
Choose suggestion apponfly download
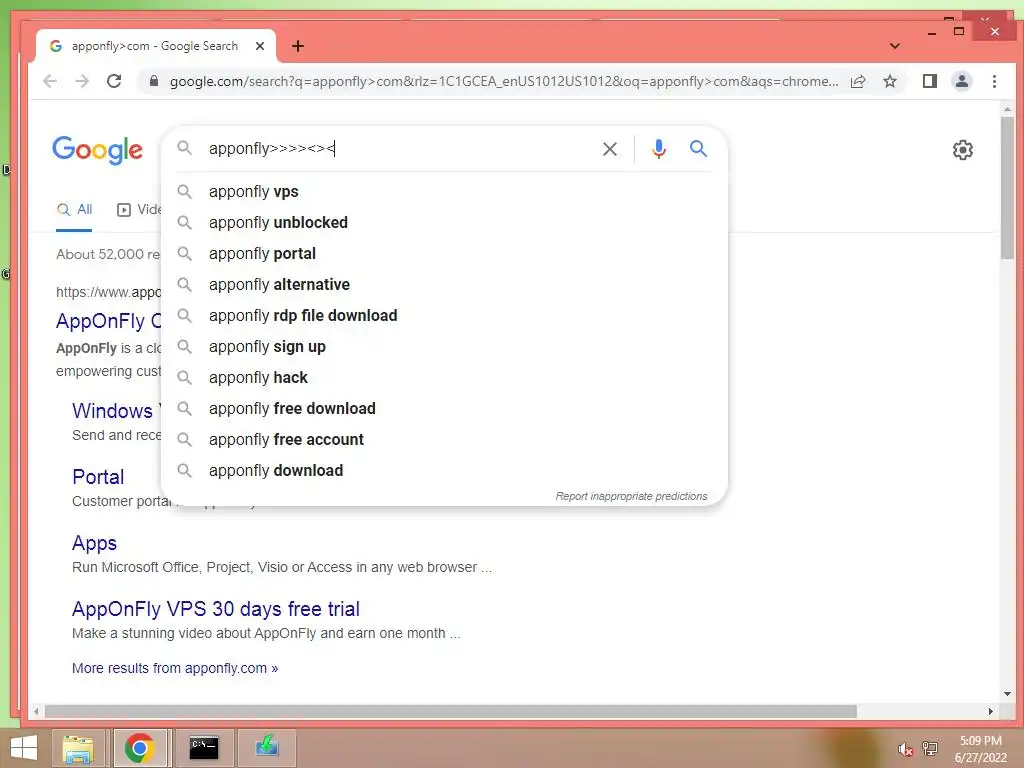click(444, 471)
